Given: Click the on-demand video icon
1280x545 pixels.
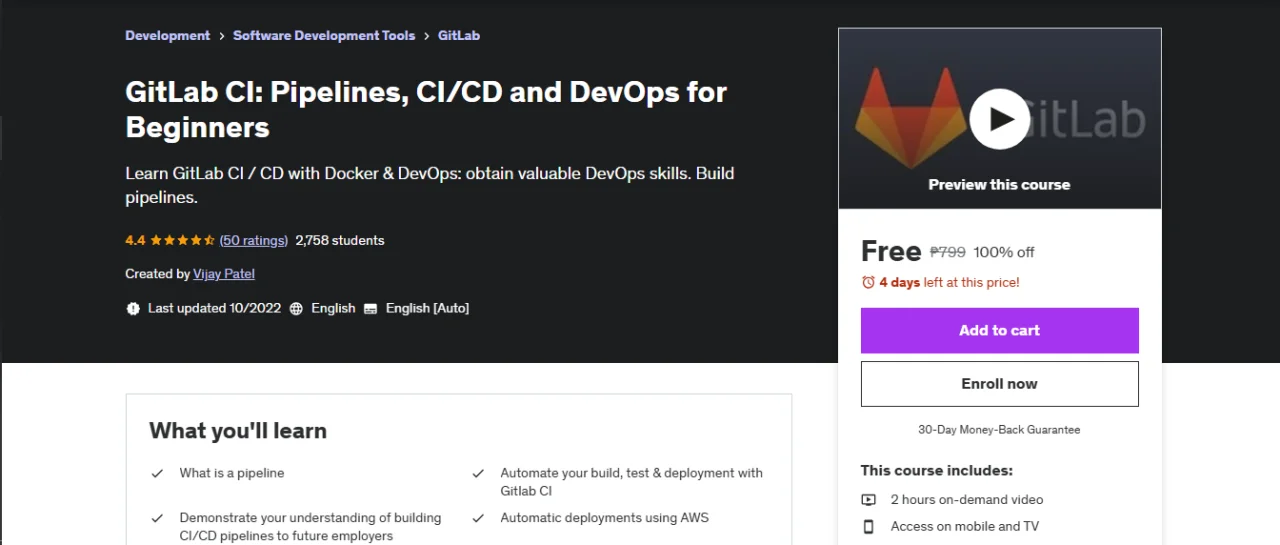Looking at the screenshot, I should pos(869,500).
